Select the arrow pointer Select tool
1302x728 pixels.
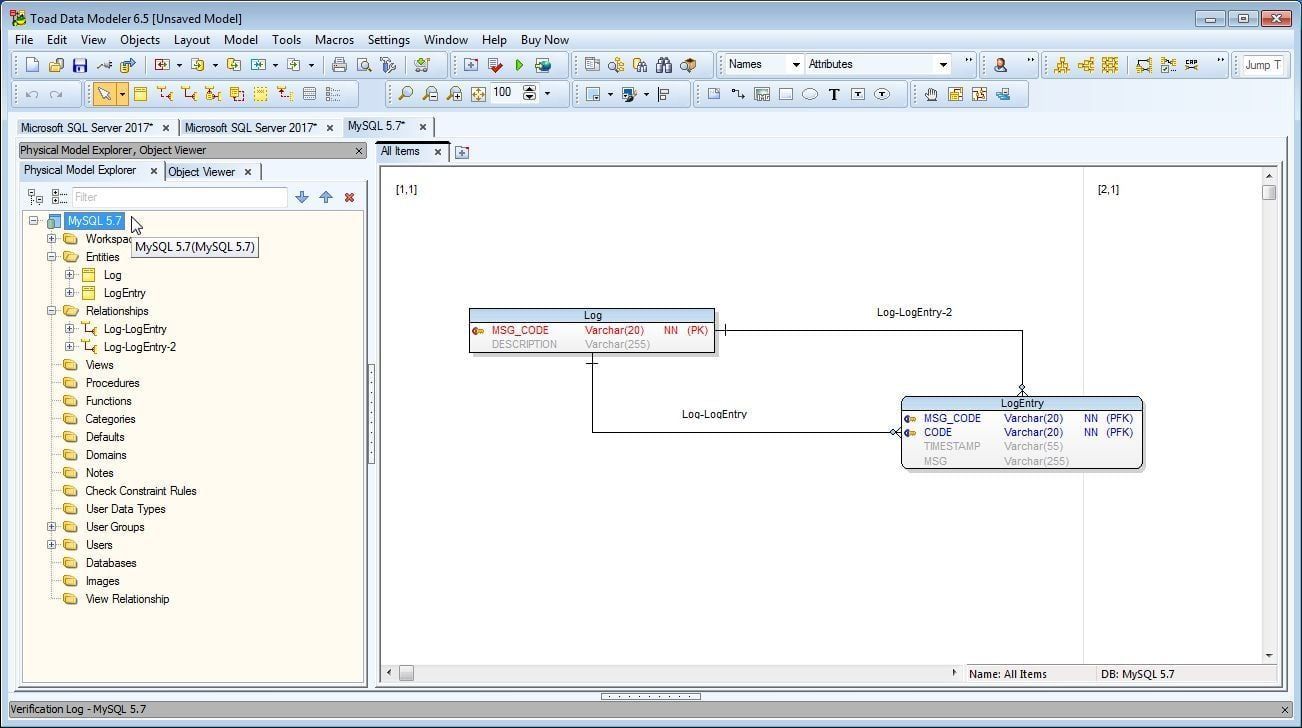104,94
